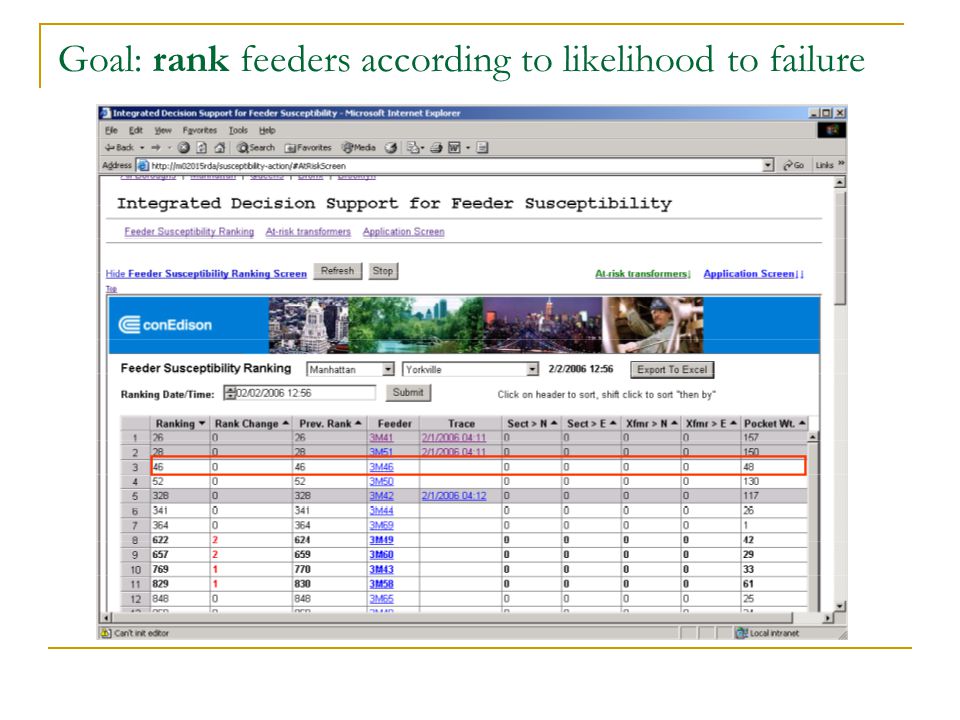The width and height of the screenshot is (960, 720).
Task: Click the date stepper beside ranking date
Action: point(230,392)
